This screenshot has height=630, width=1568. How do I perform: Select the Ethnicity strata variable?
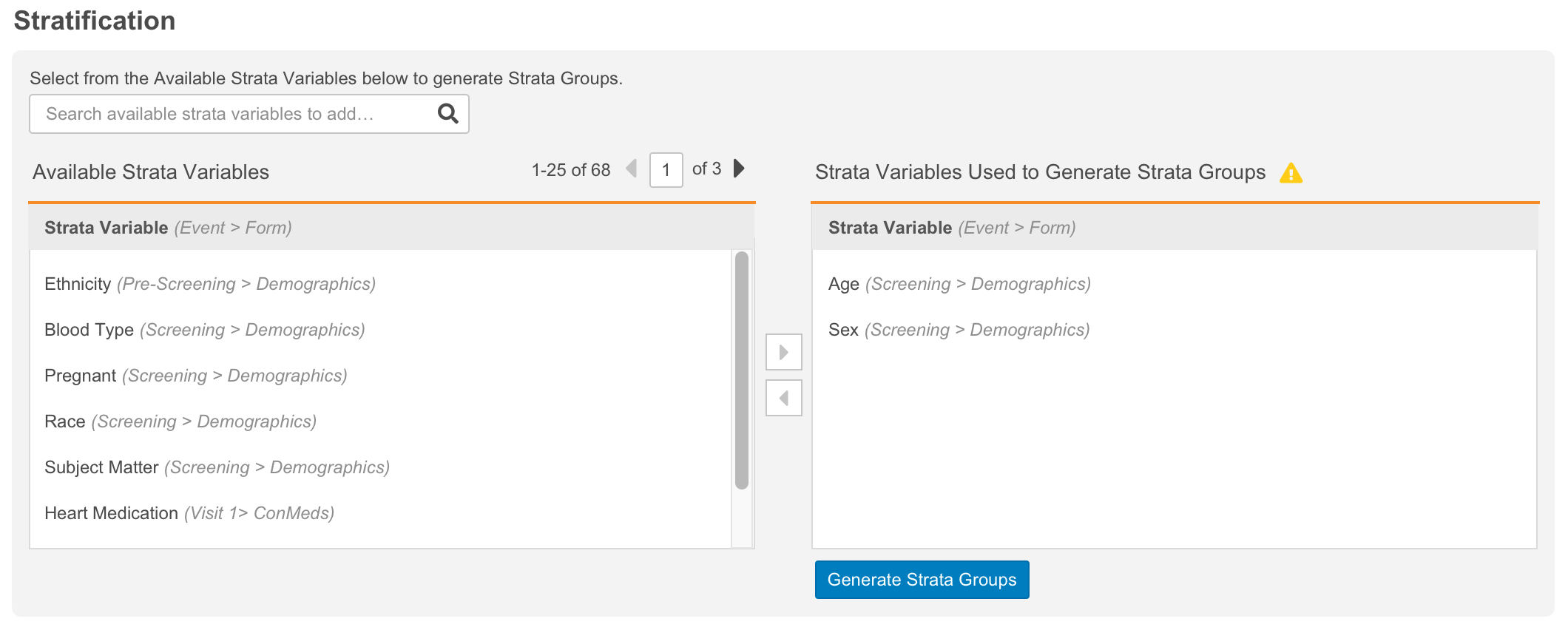(77, 284)
